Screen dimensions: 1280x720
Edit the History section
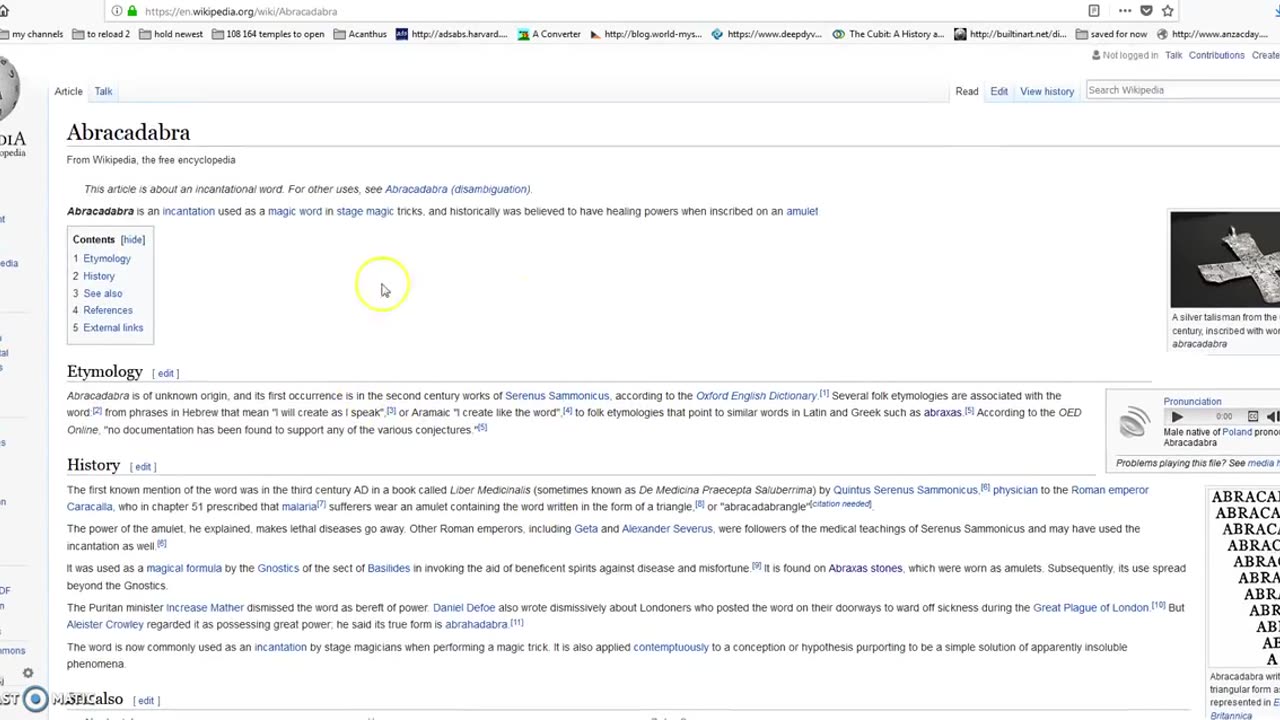[x=143, y=467]
